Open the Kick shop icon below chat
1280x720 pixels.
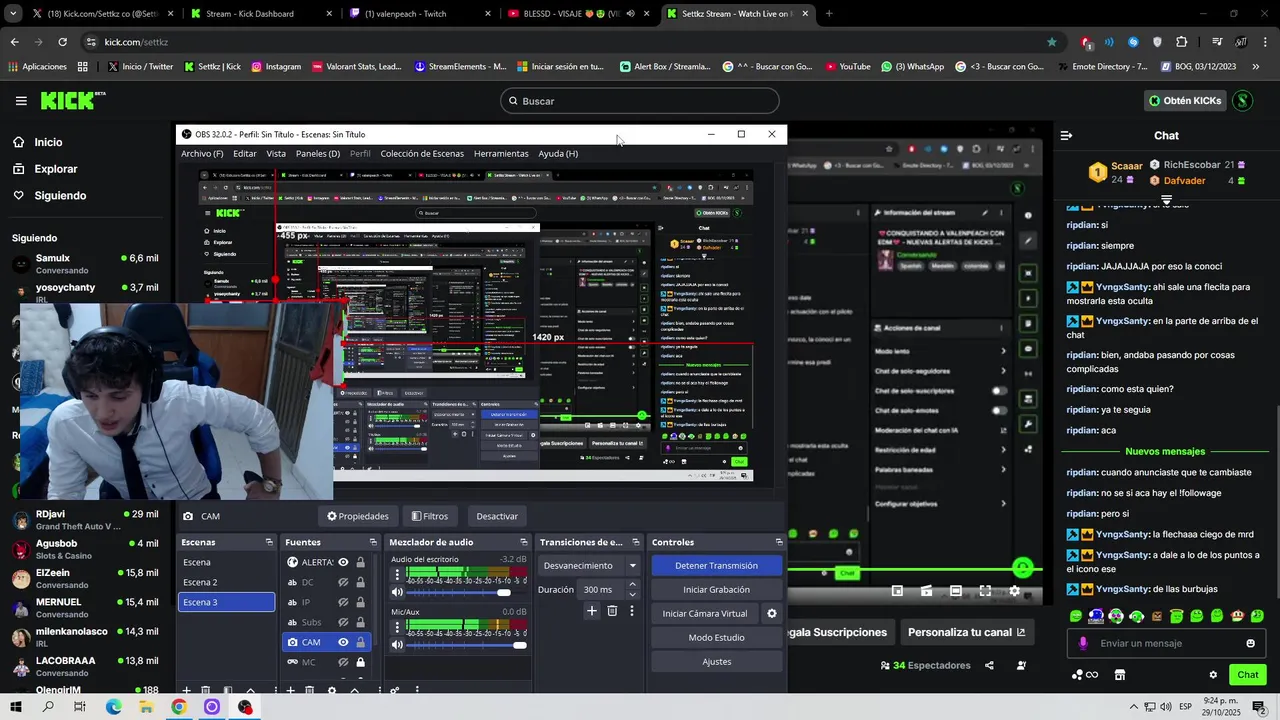[x=1120, y=675]
